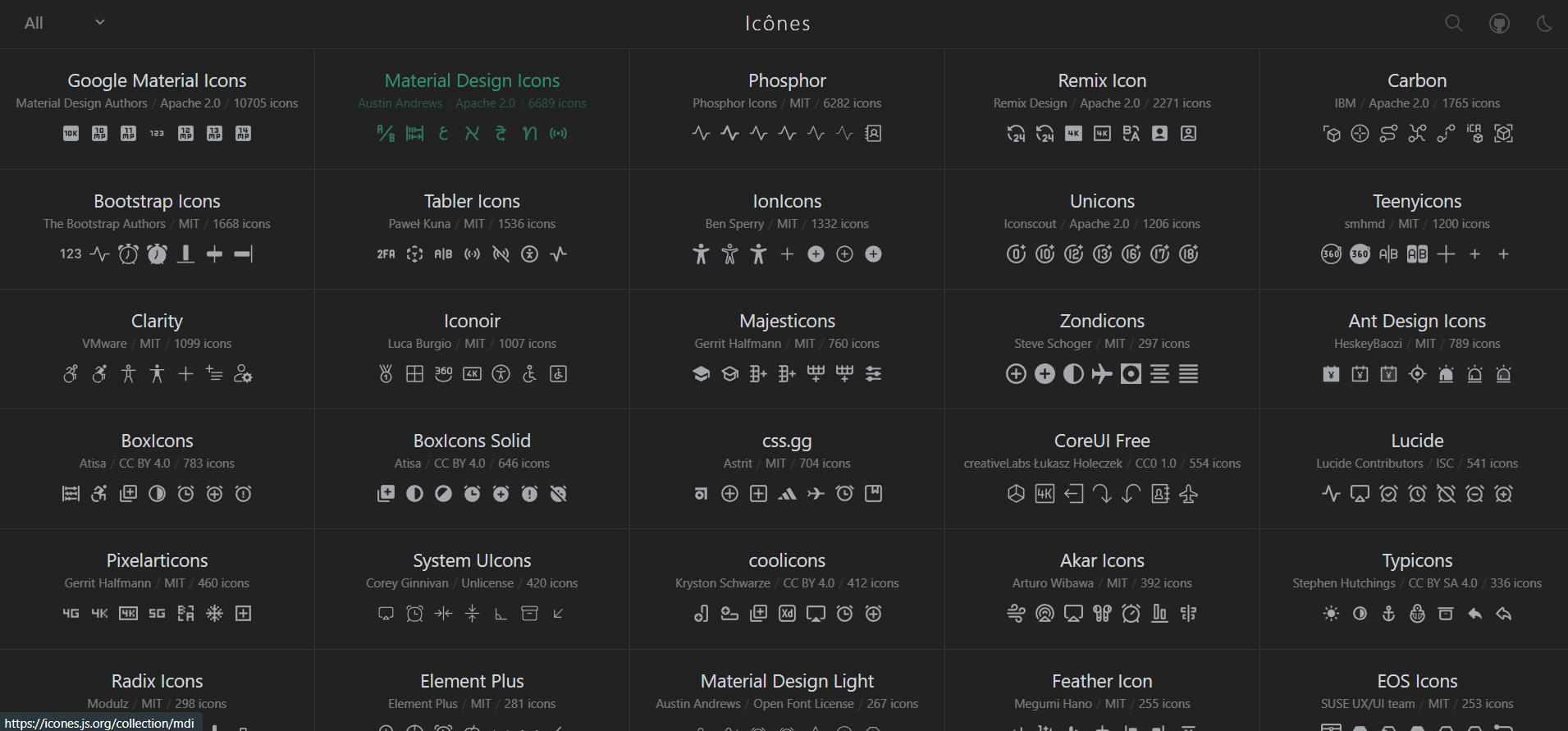Click the first 3D cube icon in Carbon
The height and width of the screenshot is (731, 1568).
(1332, 133)
